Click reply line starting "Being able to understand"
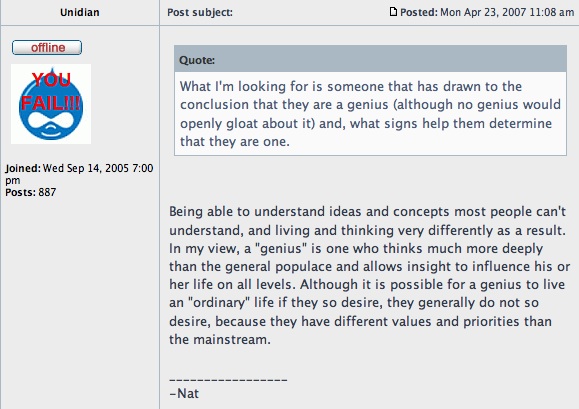This screenshot has width=579, height=409. coord(367,212)
